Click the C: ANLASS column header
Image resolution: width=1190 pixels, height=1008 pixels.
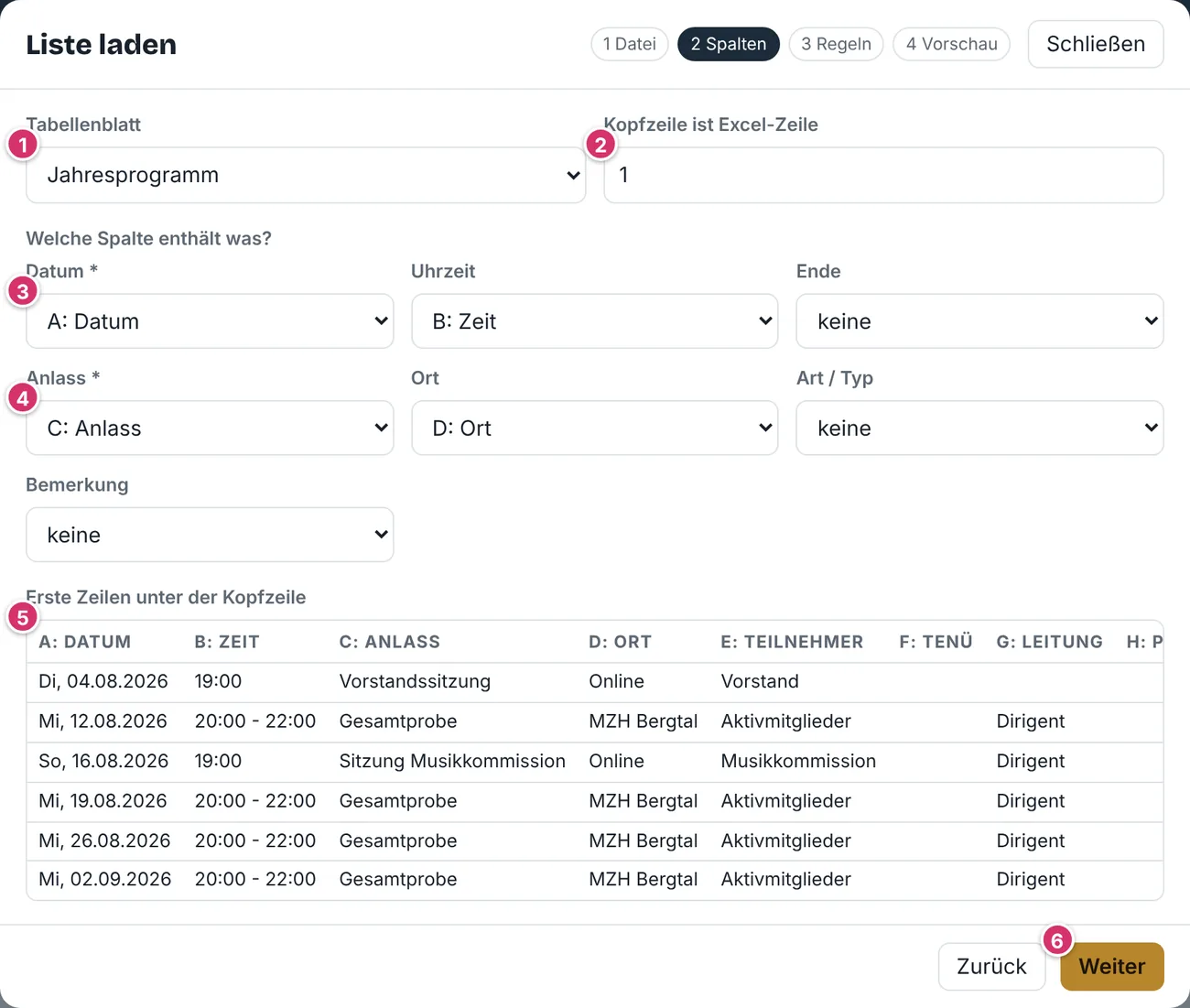coord(390,642)
